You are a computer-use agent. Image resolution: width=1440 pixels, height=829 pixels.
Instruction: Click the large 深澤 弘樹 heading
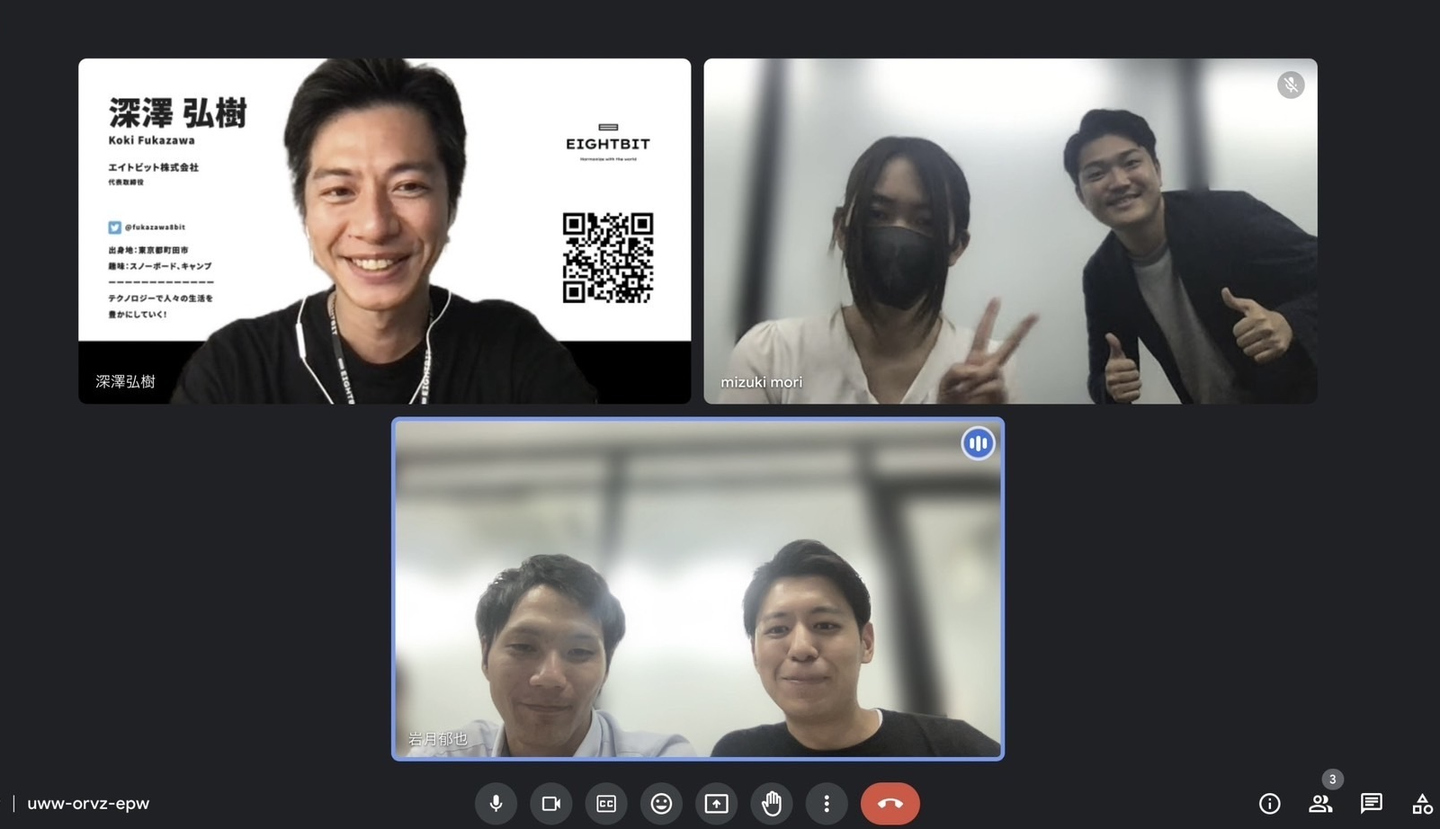(177, 113)
